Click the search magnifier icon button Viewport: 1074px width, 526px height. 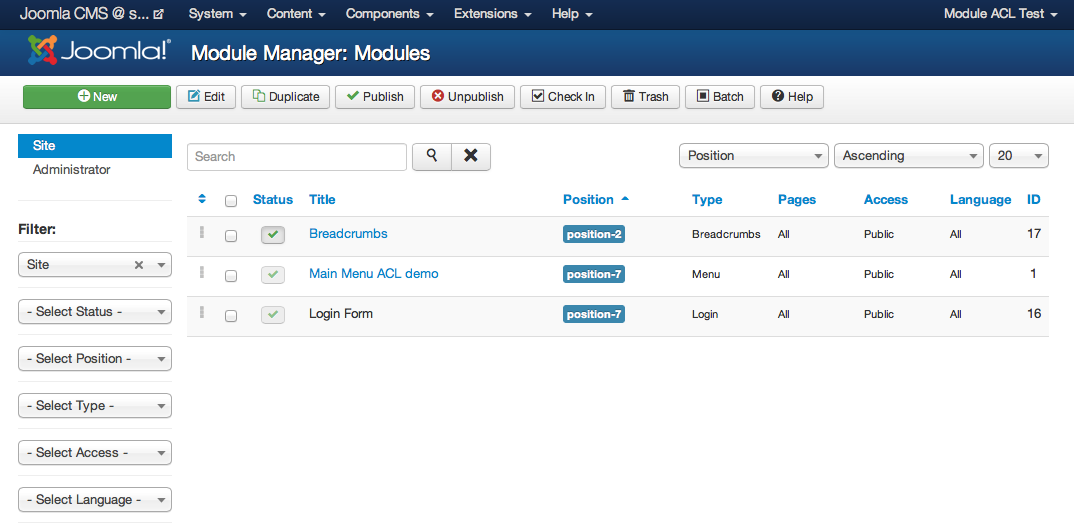click(432, 156)
